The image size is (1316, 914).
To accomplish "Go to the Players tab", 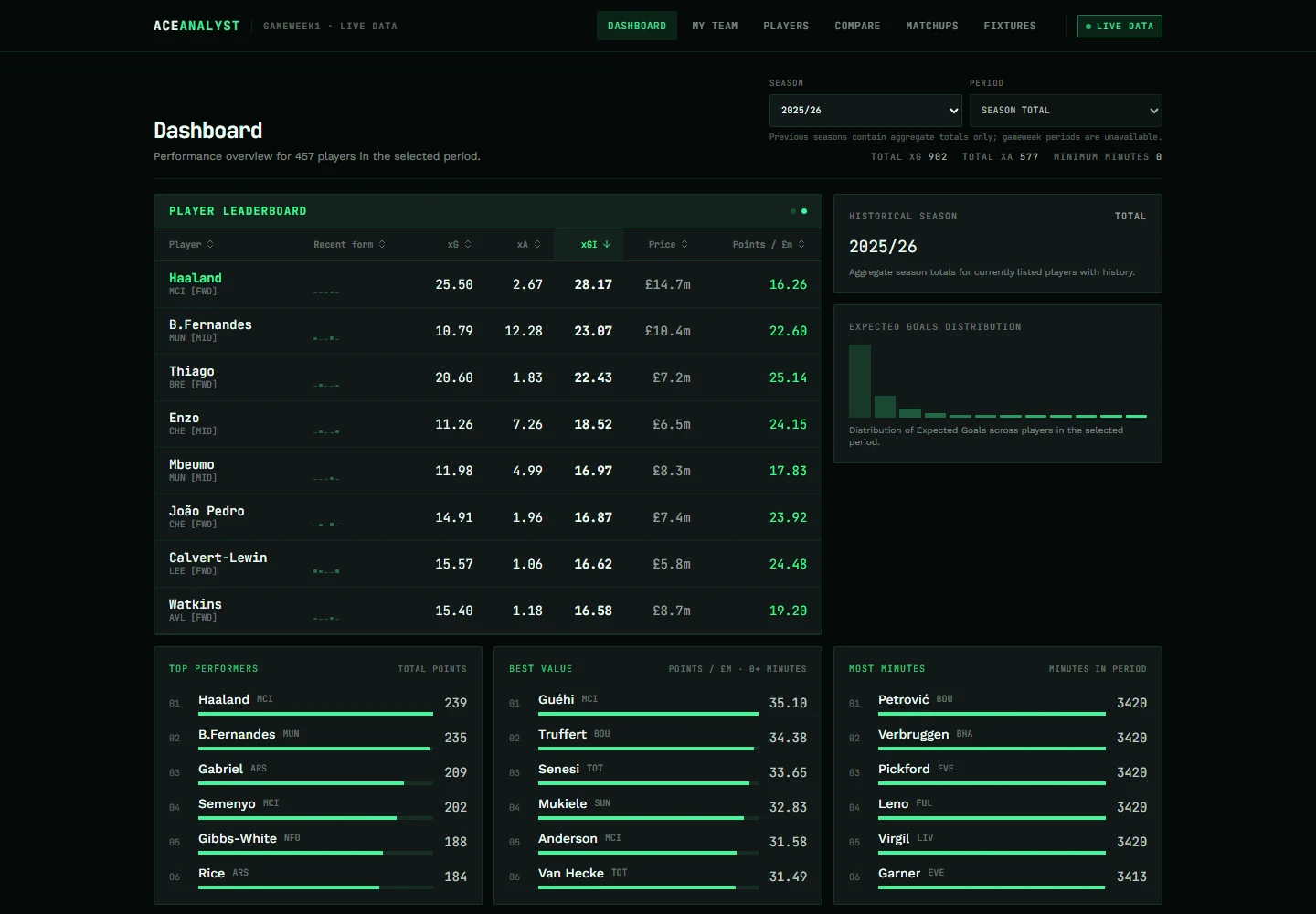I will 786,26.
